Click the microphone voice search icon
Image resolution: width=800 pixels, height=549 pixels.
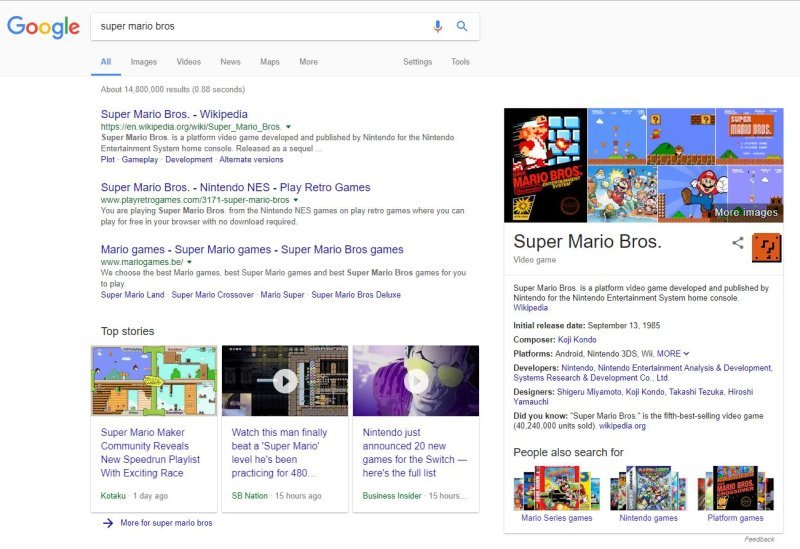437,26
